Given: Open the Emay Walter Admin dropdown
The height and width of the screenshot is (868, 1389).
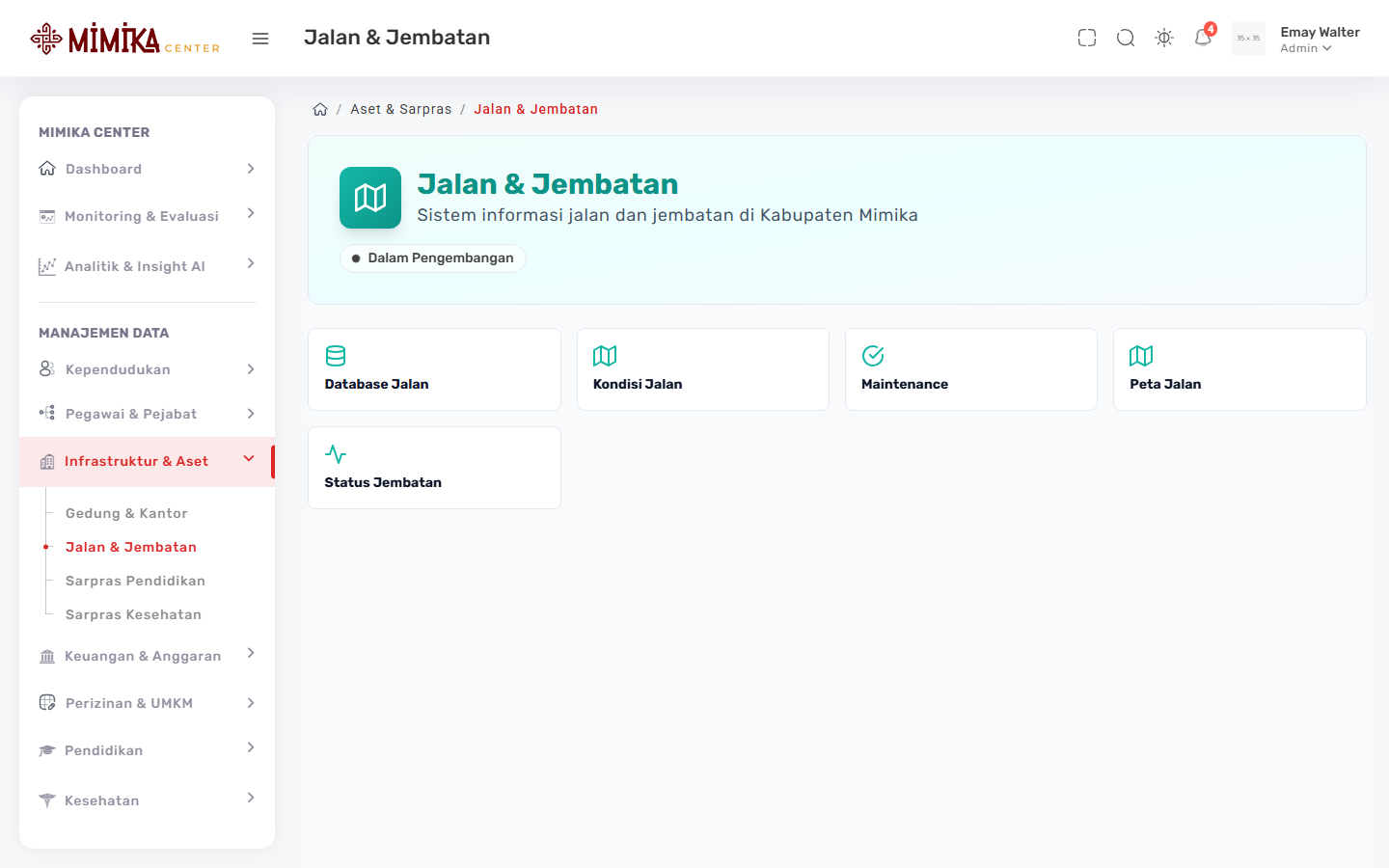Looking at the screenshot, I should coord(1320,40).
